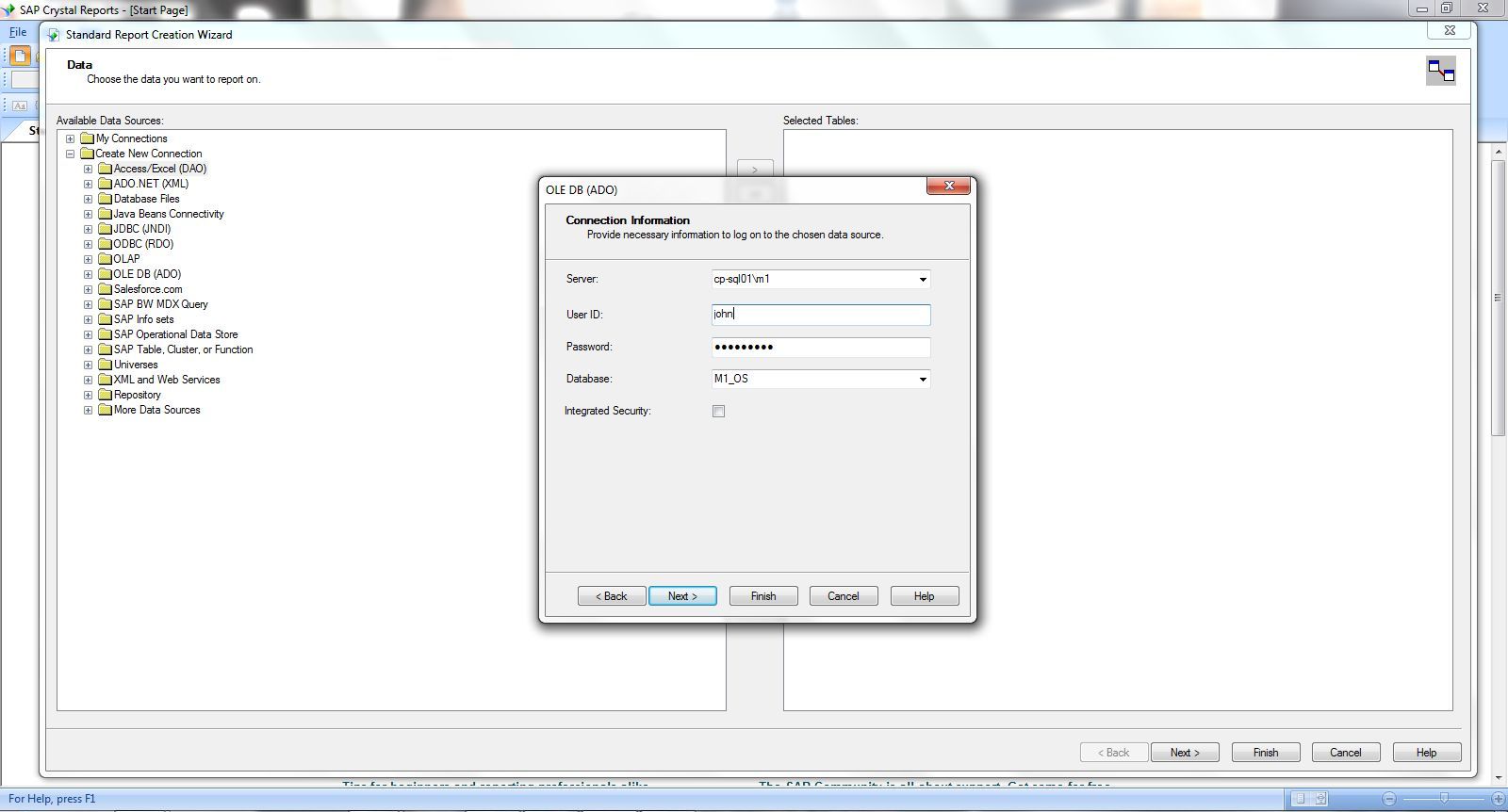Select XML and Web Services item
The height and width of the screenshot is (812, 1508).
(x=167, y=380)
